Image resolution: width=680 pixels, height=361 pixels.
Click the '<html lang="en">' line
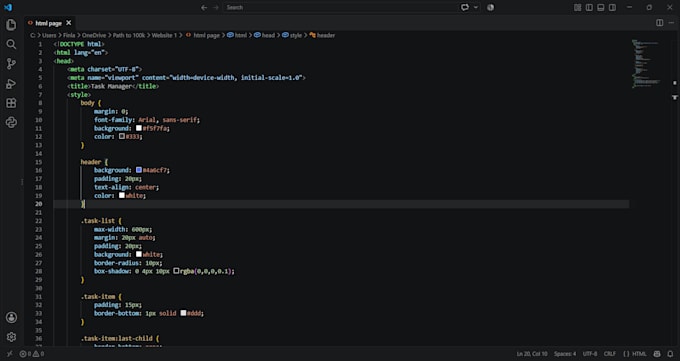click(x=81, y=53)
